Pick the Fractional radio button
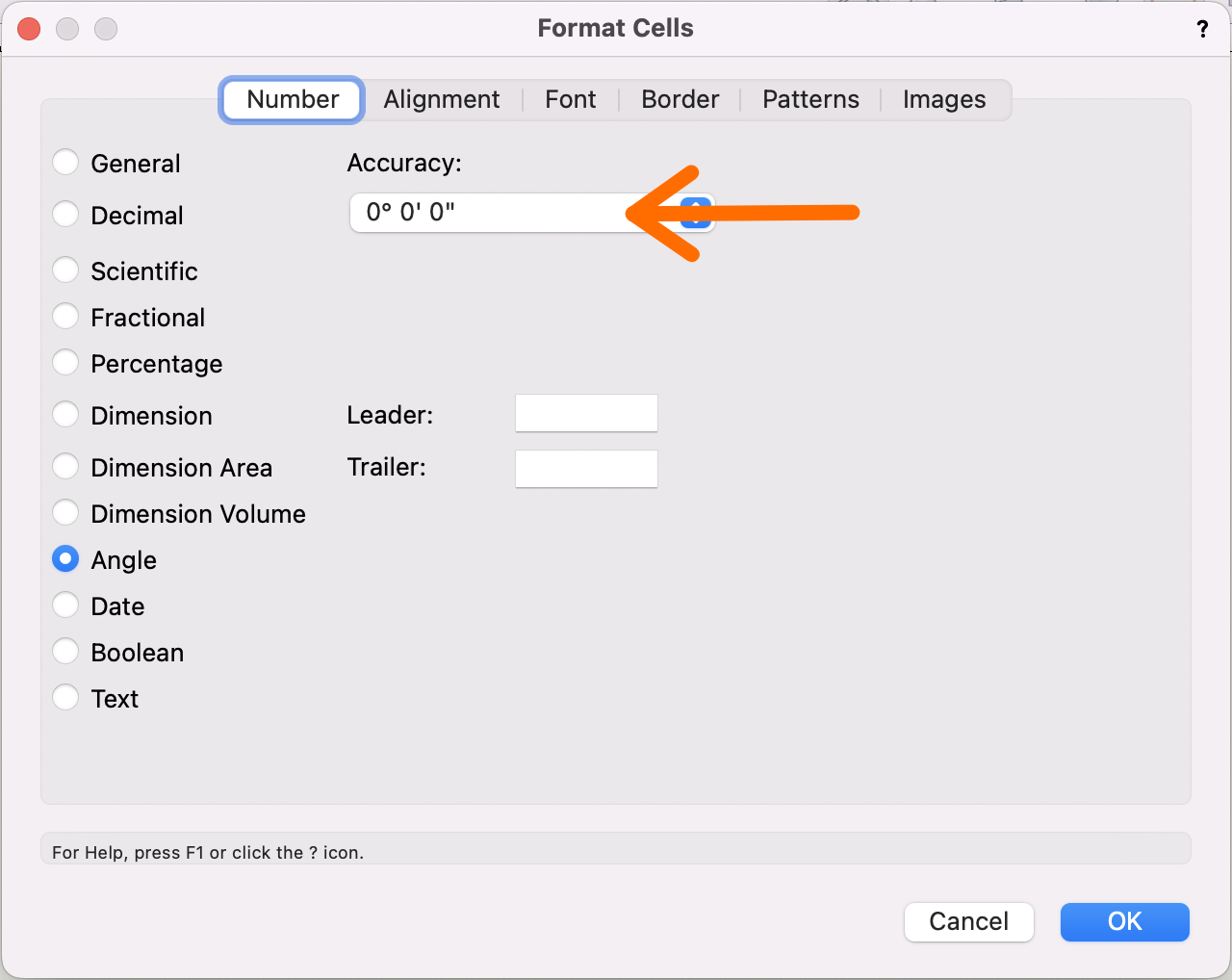The image size is (1232, 980). [x=65, y=317]
